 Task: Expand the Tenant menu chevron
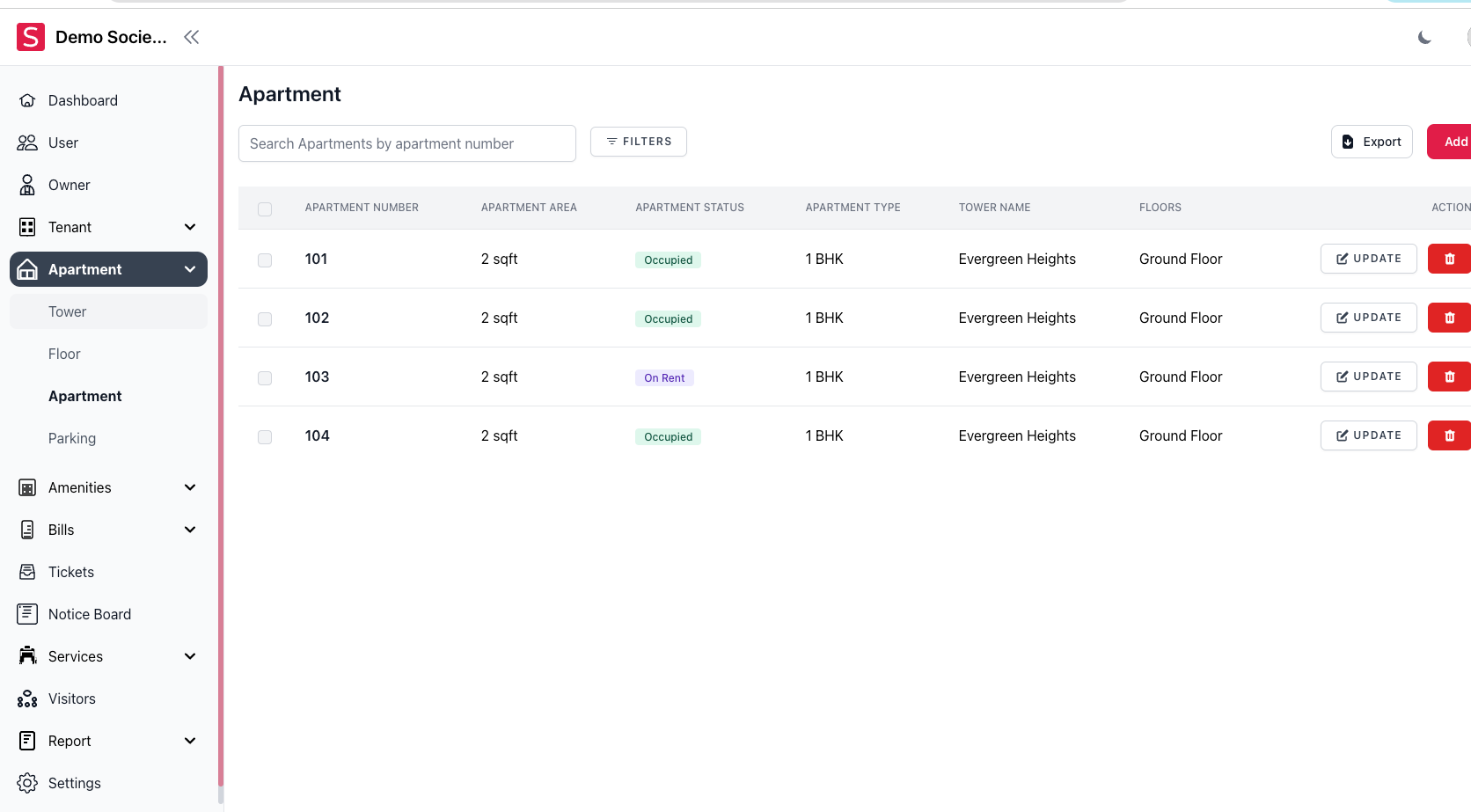pyautogui.click(x=190, y=227)
